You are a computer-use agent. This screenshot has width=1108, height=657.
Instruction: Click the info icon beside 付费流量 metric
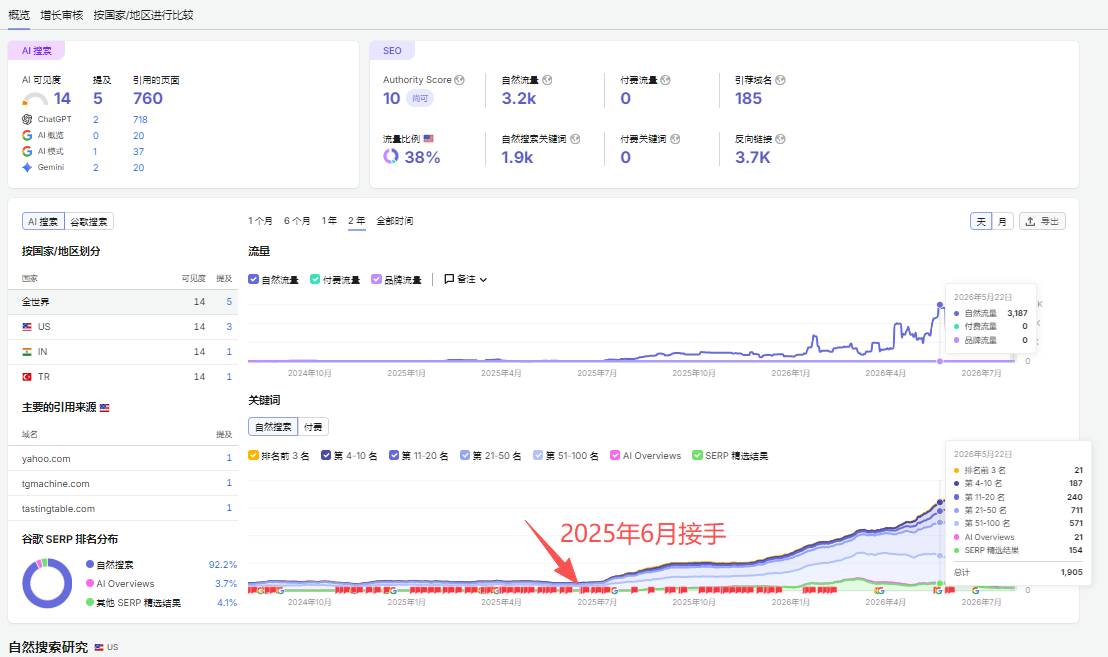665,80
